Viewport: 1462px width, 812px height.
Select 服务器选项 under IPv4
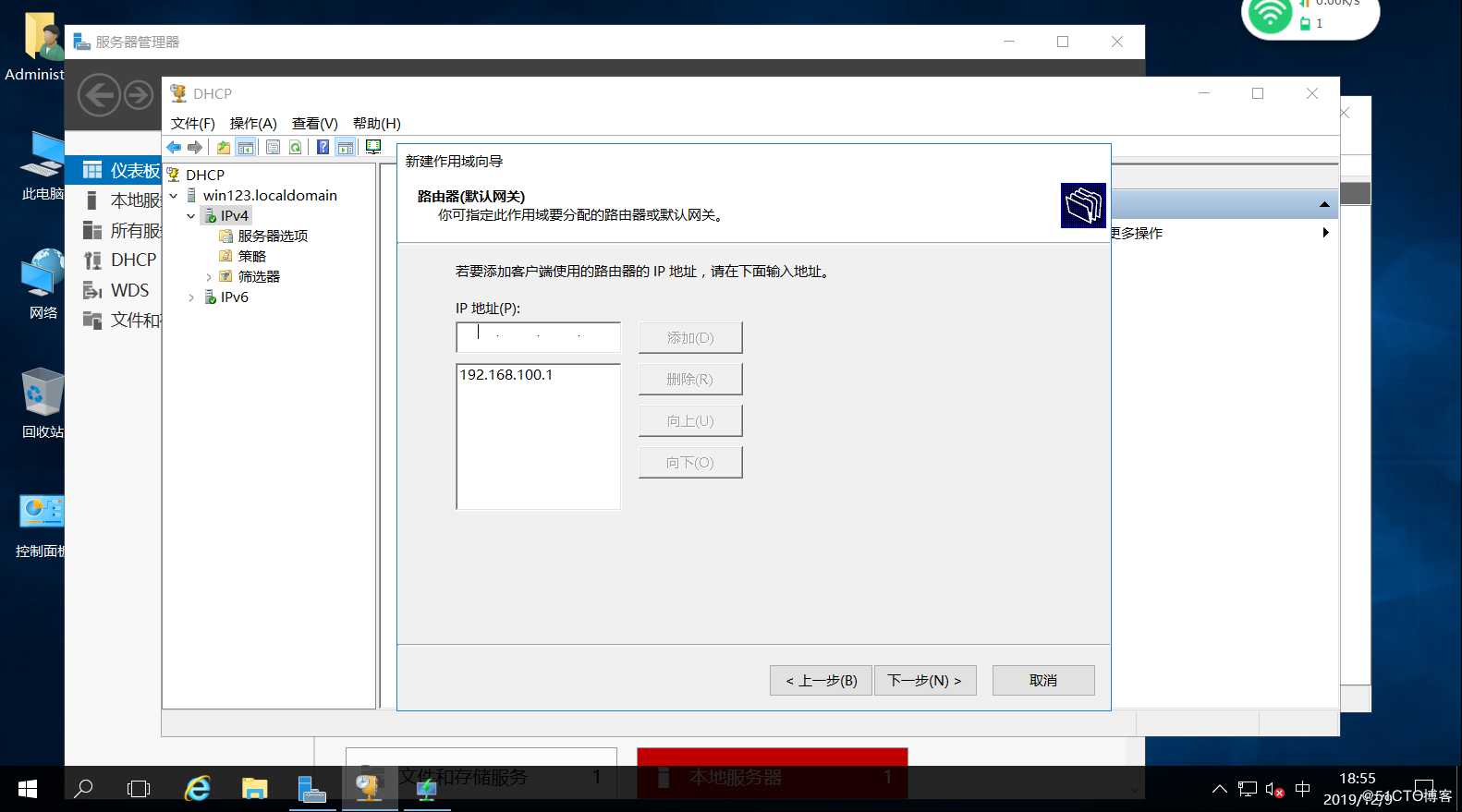tap(273, 236)
